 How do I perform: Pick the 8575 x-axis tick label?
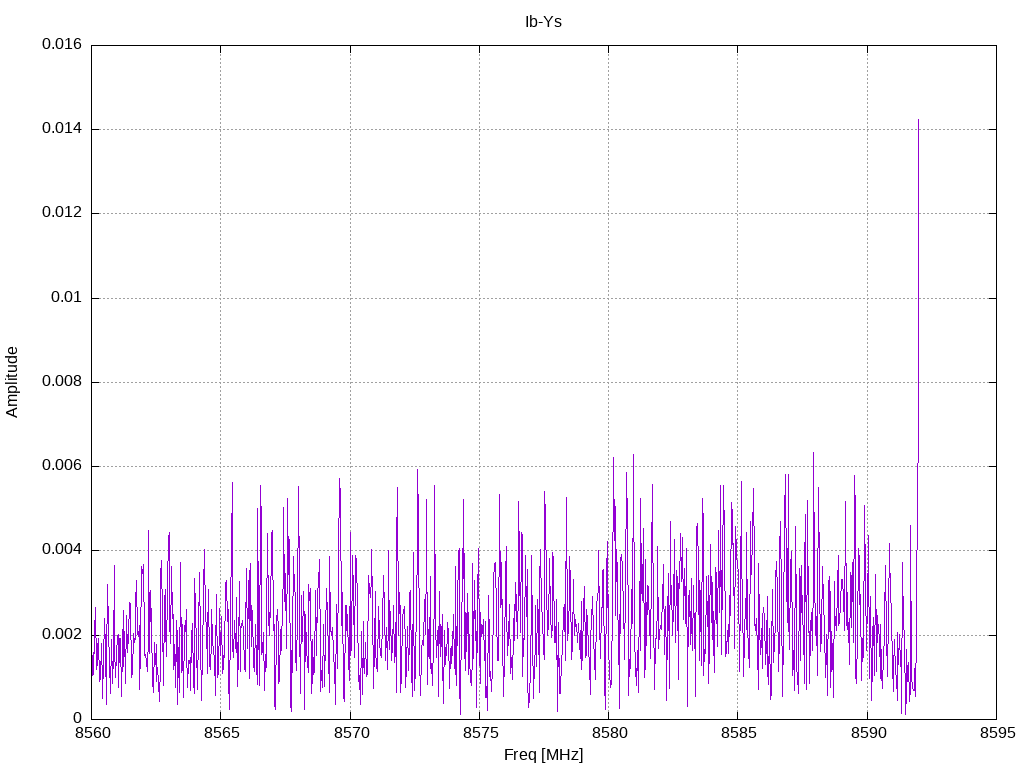479,733
